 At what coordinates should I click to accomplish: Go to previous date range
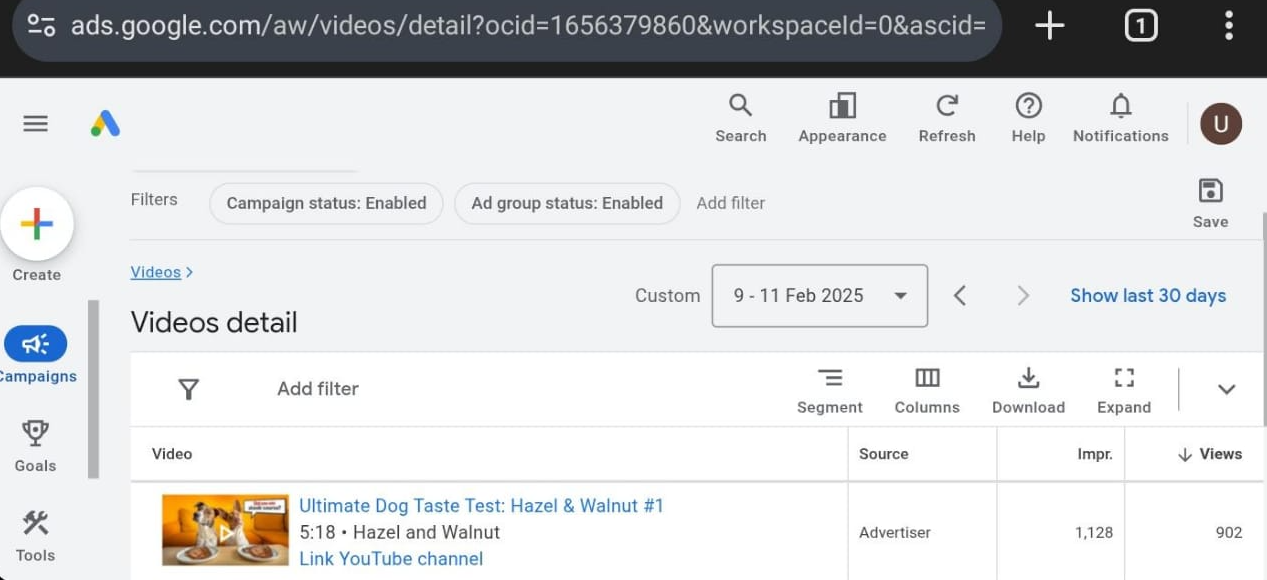pos(959,296)
